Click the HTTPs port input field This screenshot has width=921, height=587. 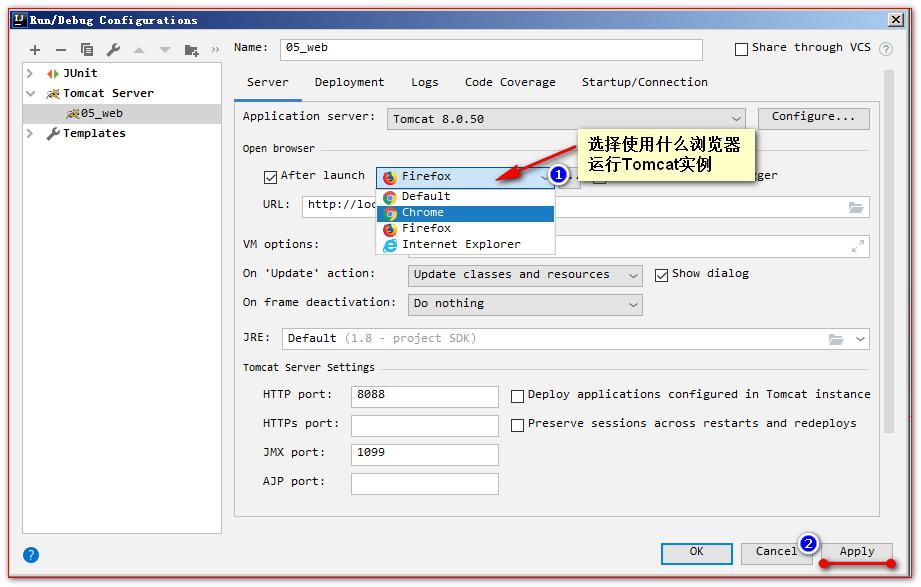click(425, 425)
